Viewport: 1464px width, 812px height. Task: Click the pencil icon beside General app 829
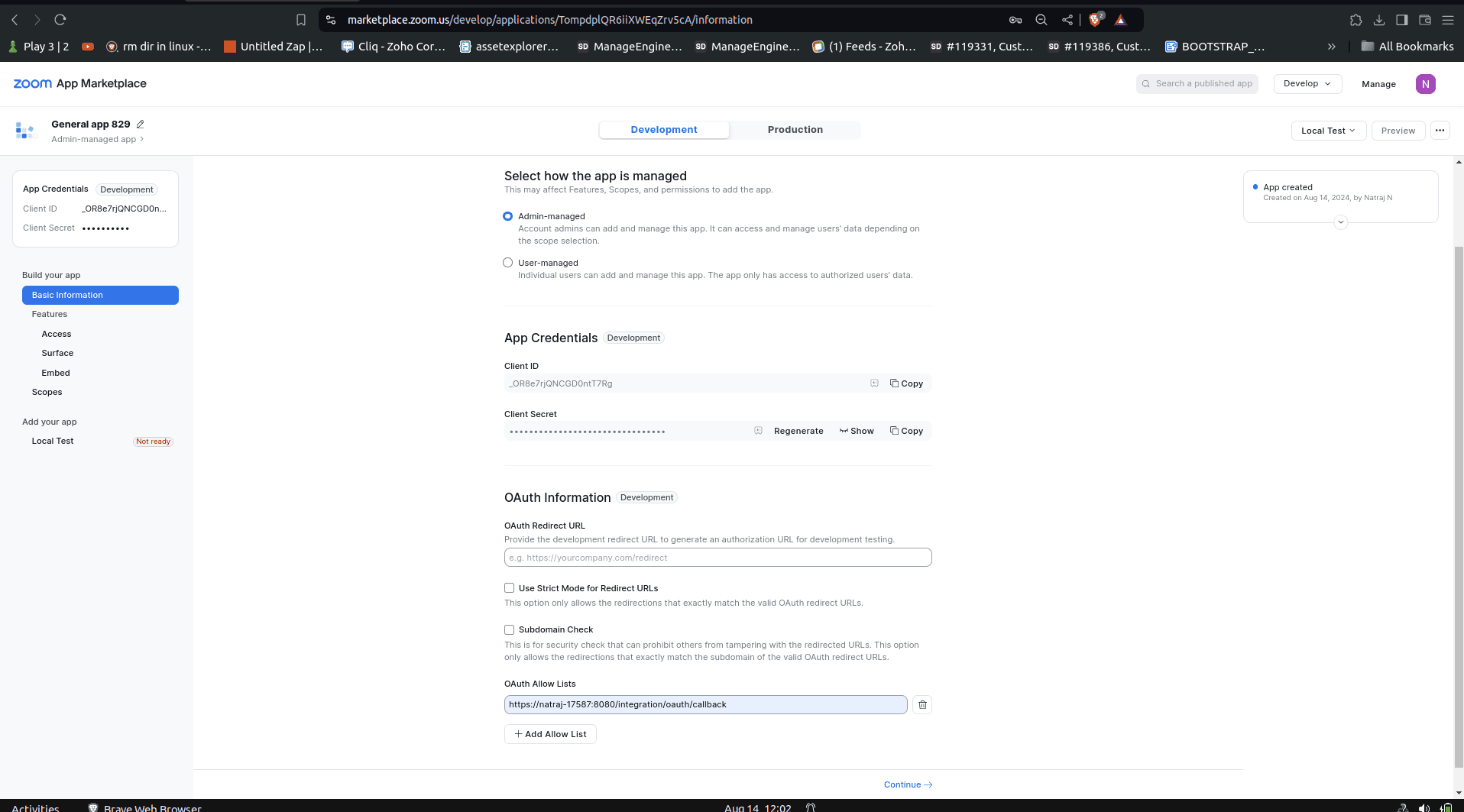pyautogui.click(x=140, y=125)
